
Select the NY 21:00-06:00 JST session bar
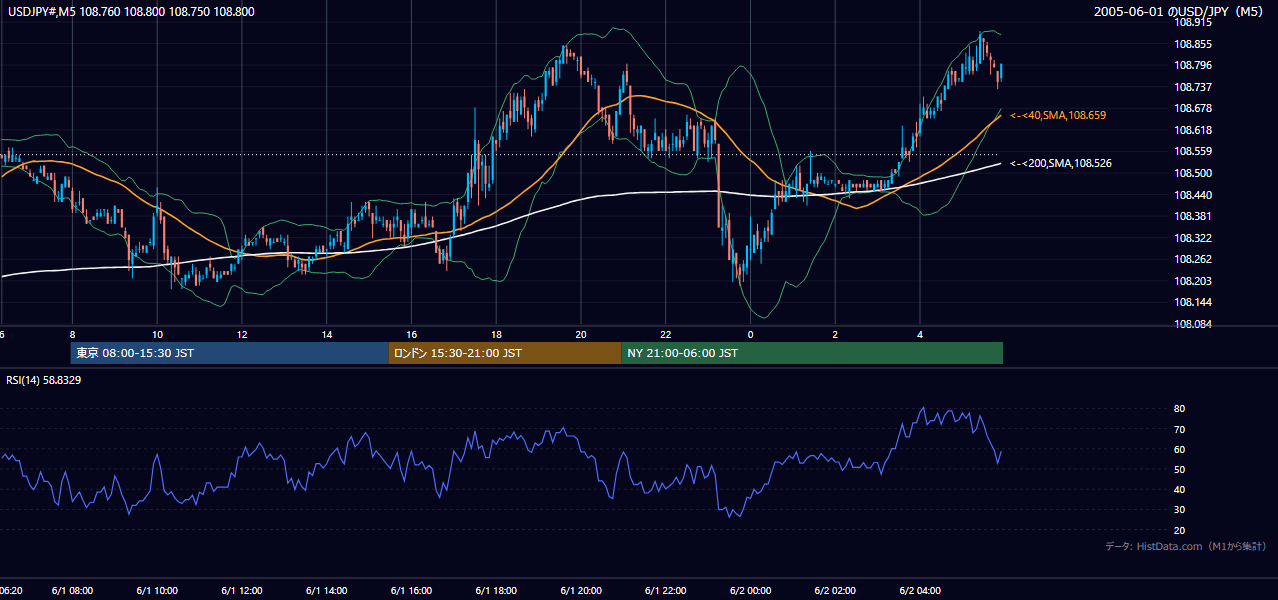(x=812, y=353)
